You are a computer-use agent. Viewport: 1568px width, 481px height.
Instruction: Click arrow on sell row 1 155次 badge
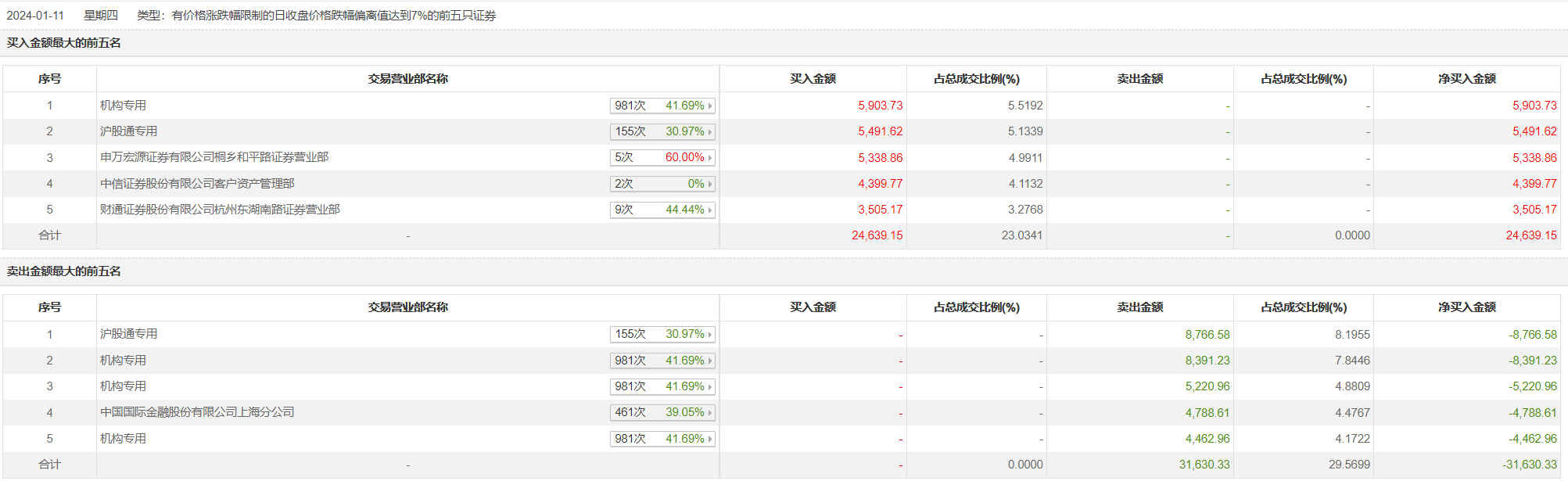(710, 334)
